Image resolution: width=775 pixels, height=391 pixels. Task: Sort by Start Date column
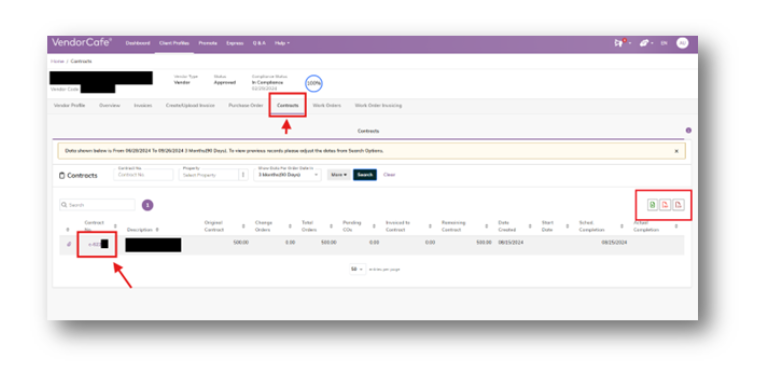click(x=567, y=226)
